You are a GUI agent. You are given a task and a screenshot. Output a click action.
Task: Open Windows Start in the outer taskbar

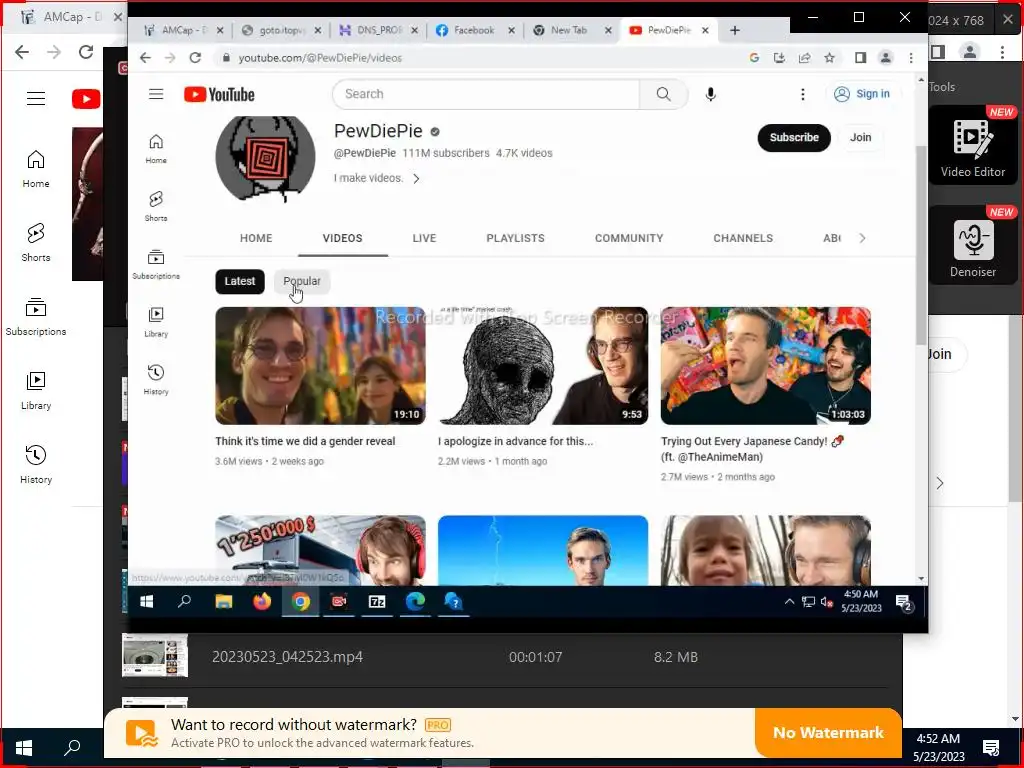tap(24, 747)
